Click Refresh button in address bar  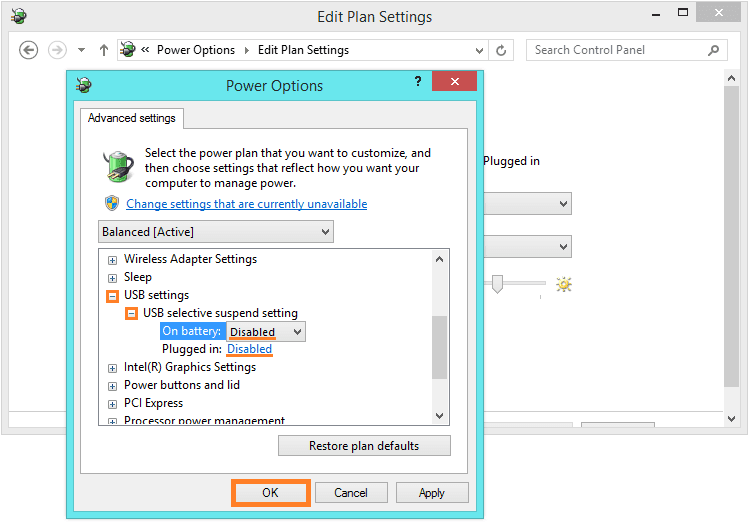[x=501, y=50]
